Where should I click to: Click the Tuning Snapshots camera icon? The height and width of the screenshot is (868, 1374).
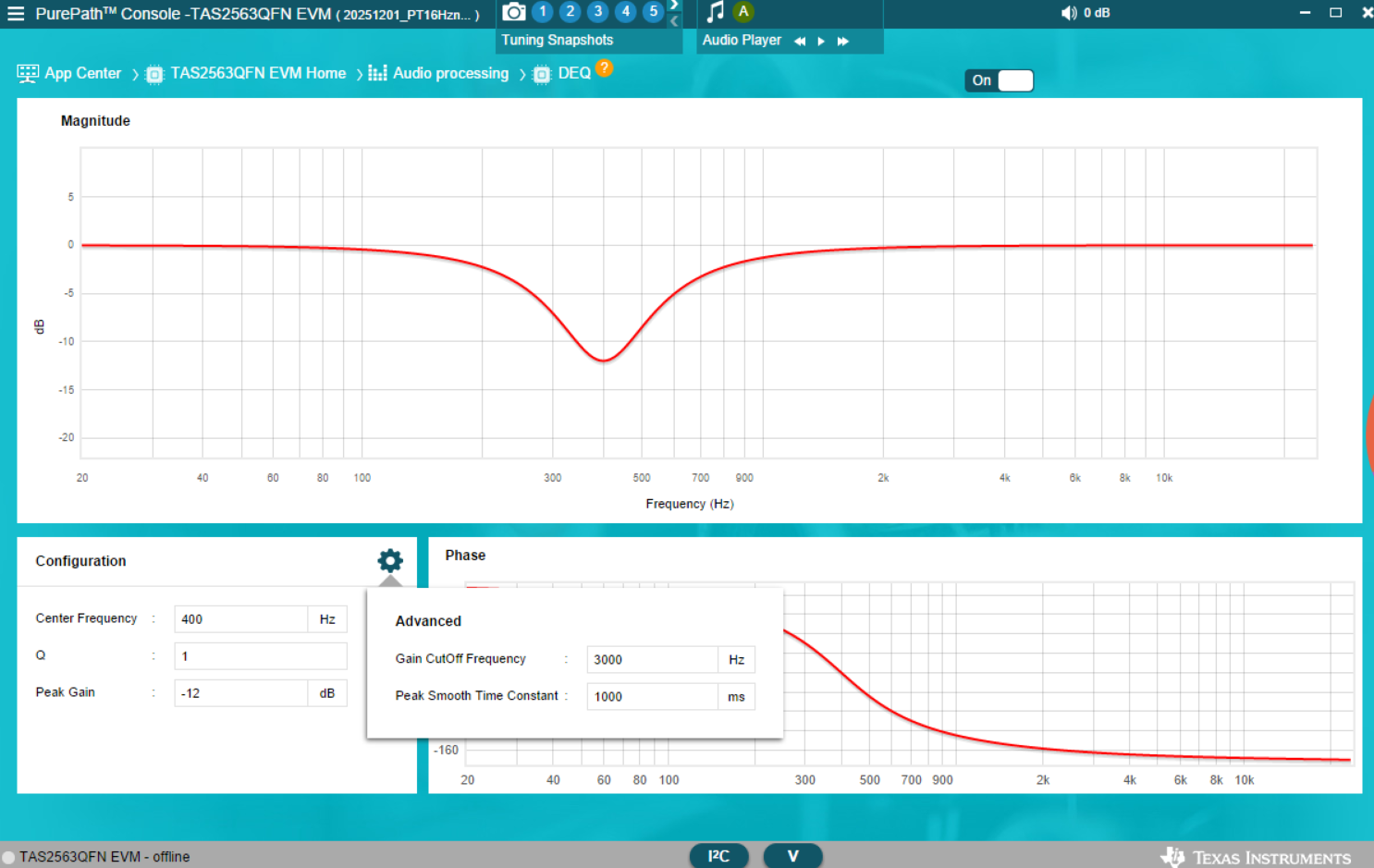tap(514, 12)
